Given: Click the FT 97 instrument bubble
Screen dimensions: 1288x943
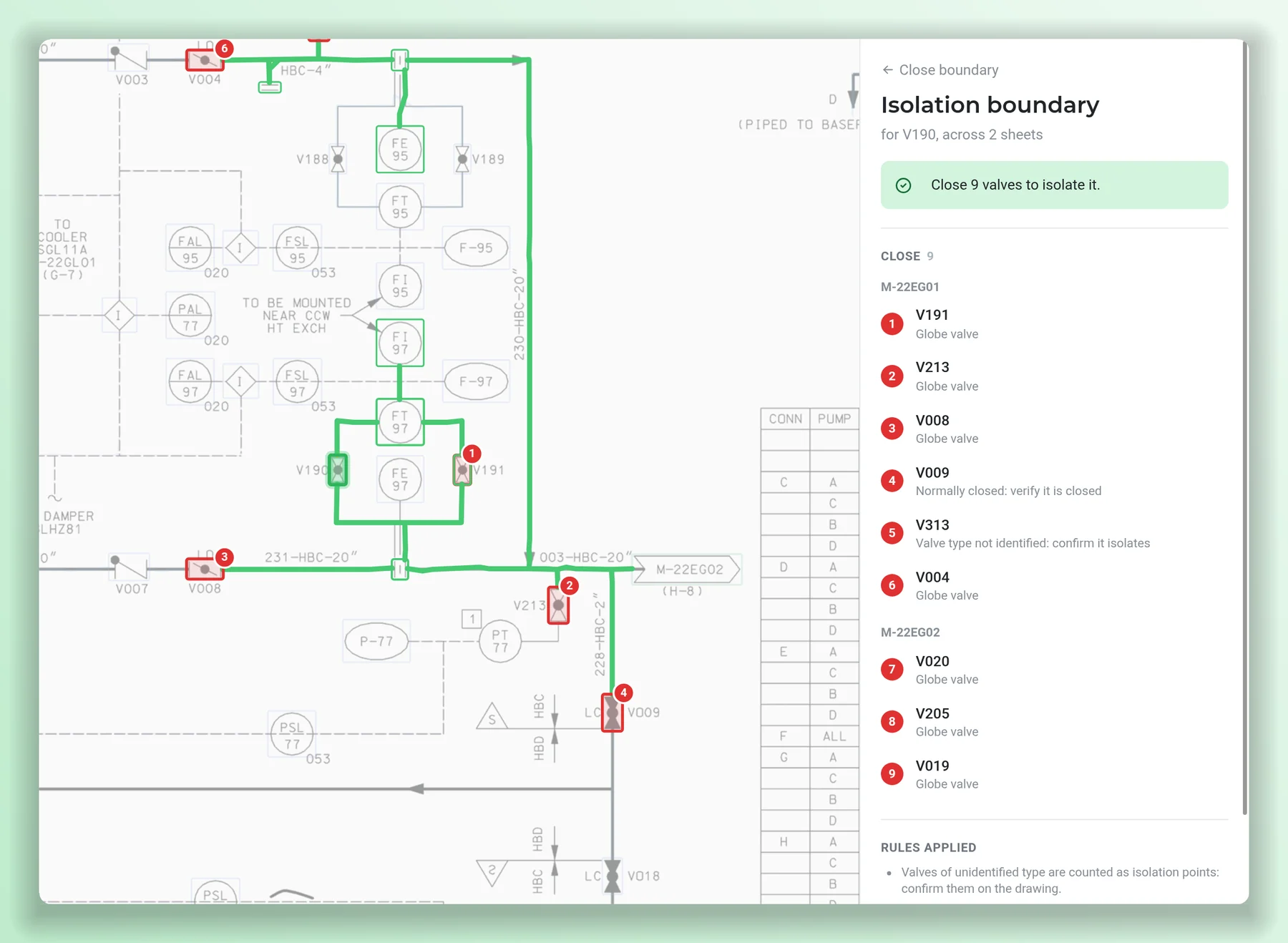Looking at the screenshot, I should [x=400, y=422].
